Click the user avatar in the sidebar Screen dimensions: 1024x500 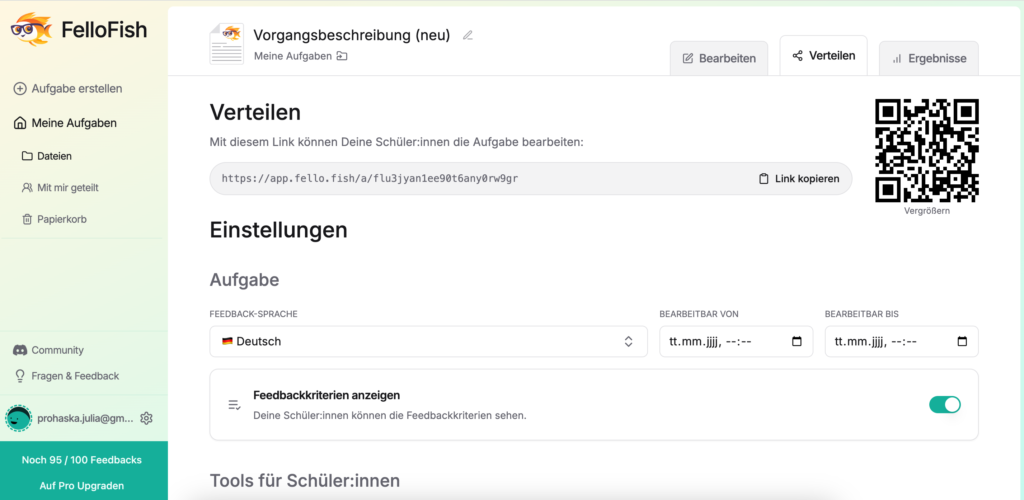pyautogui.click(x=18, y=418)
